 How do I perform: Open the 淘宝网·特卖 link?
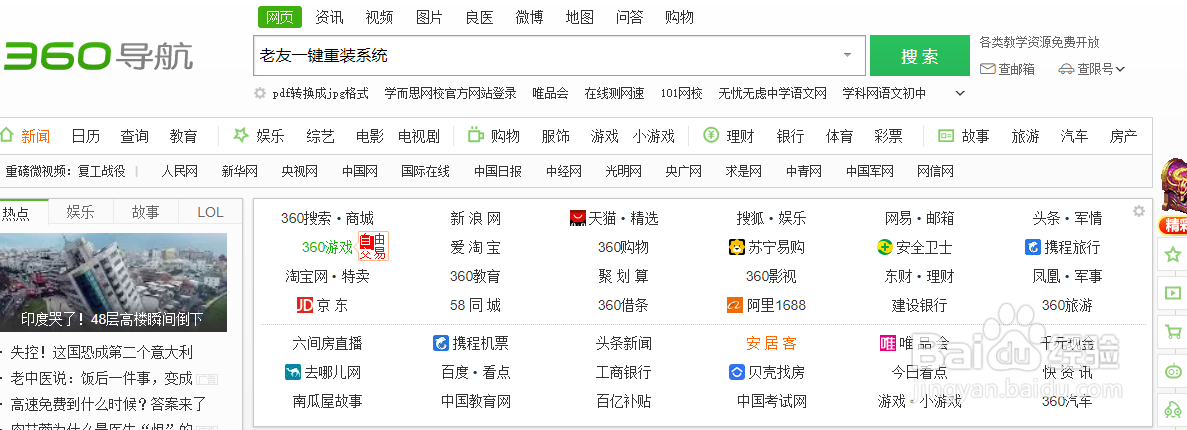327,276
